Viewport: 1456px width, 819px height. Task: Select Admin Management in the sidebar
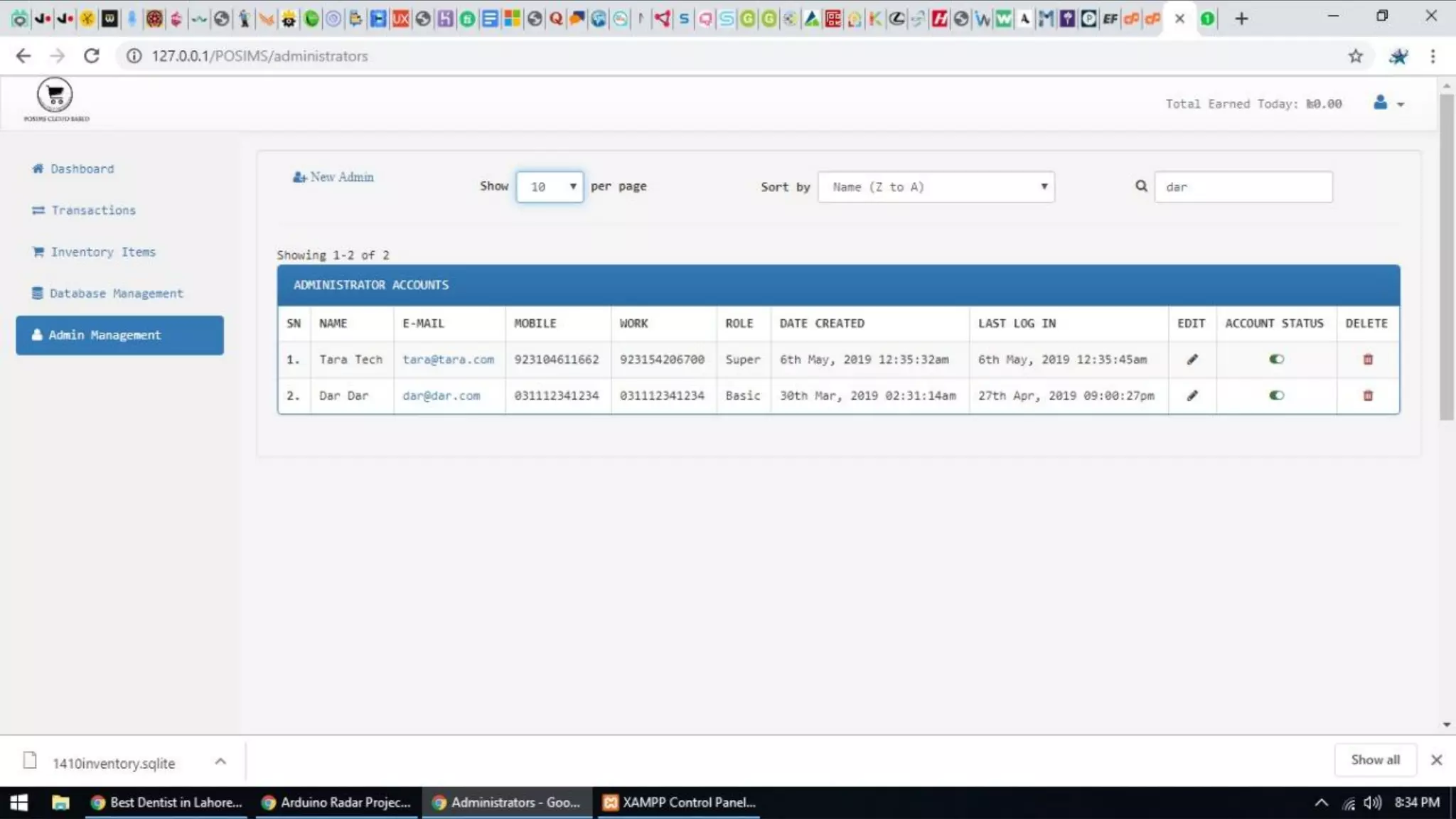[119, 335]
